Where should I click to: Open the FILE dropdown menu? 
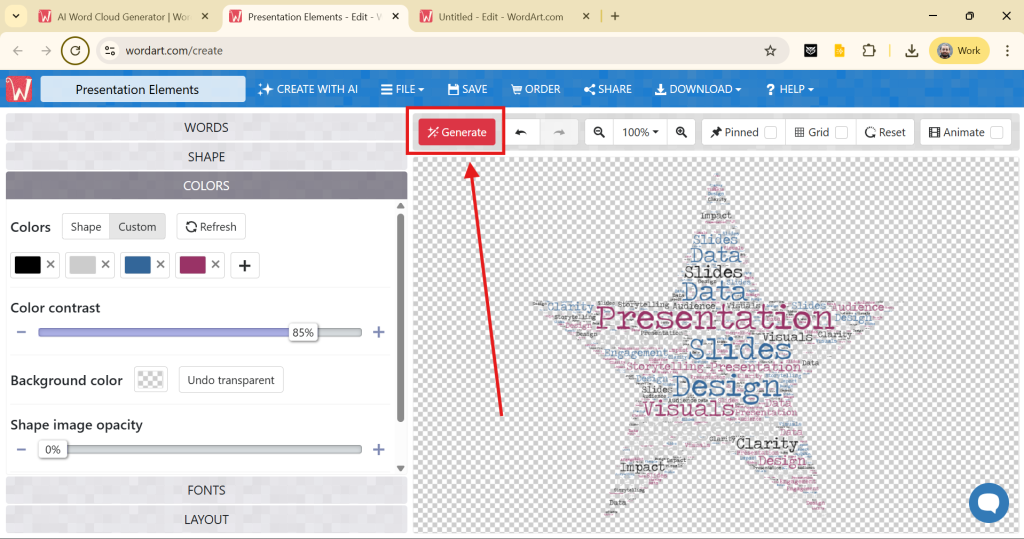click(403, 89)
